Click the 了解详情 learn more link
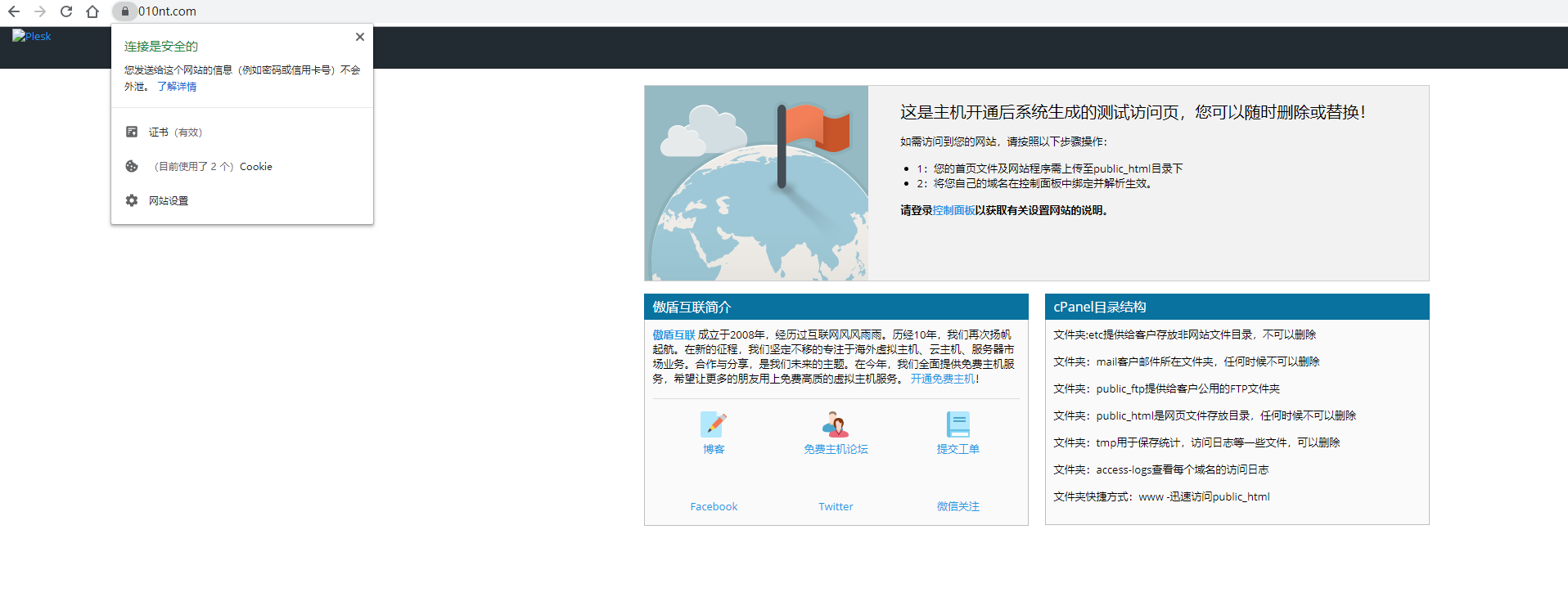 pos(177,87)
